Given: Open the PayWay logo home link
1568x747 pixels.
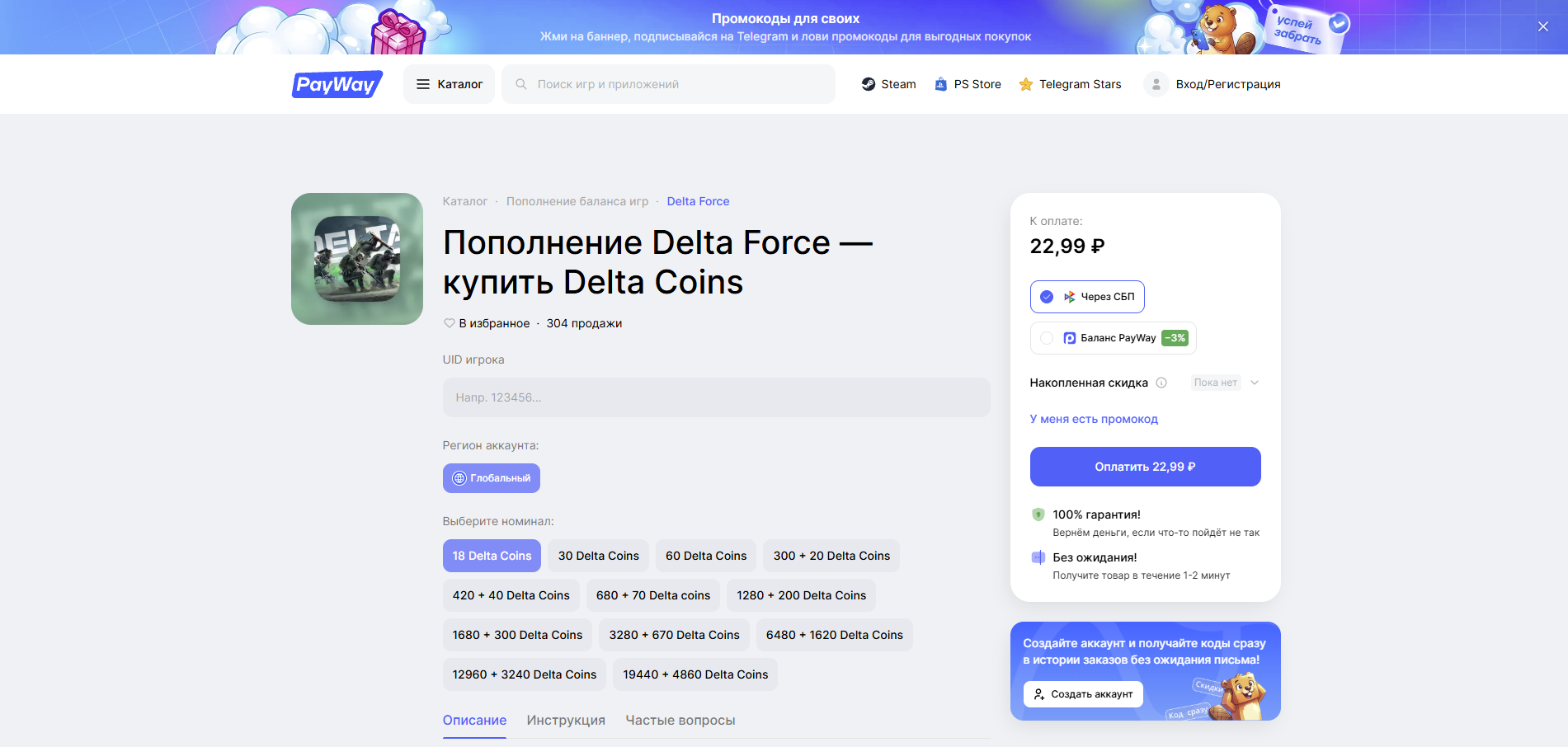Looking at the screenshot, I should [x=337, y=84].
